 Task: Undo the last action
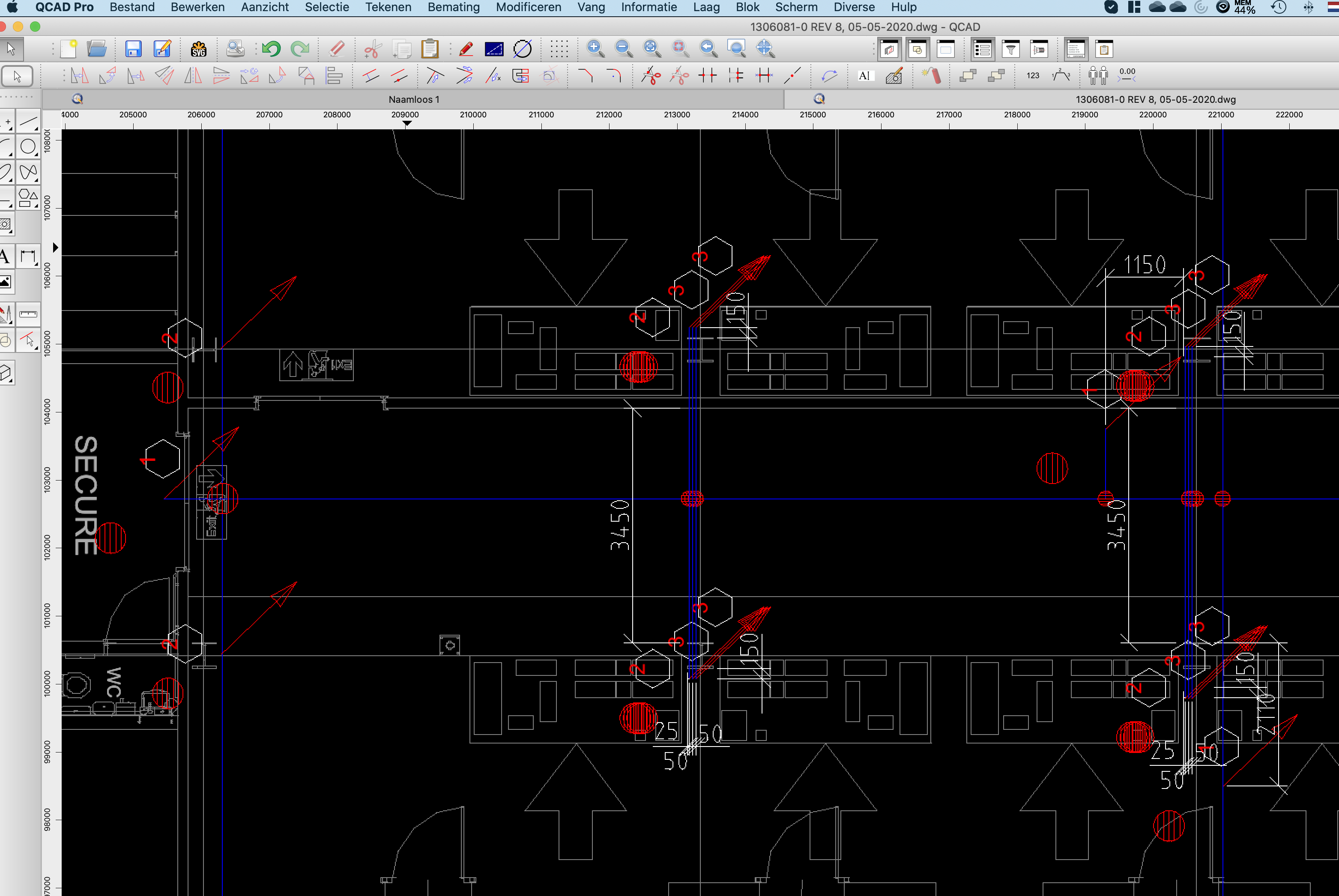coord(272,49)
